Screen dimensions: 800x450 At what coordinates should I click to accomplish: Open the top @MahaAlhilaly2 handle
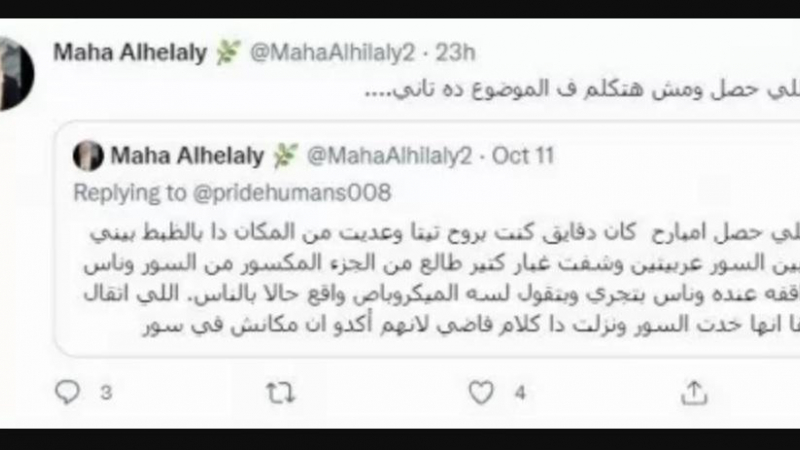click(332, 53)
